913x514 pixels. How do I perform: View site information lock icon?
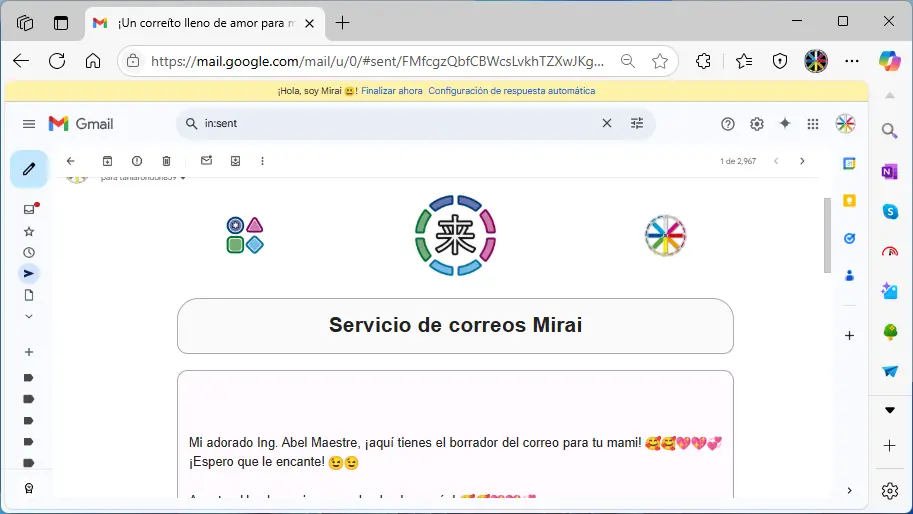tap(133, 61)
